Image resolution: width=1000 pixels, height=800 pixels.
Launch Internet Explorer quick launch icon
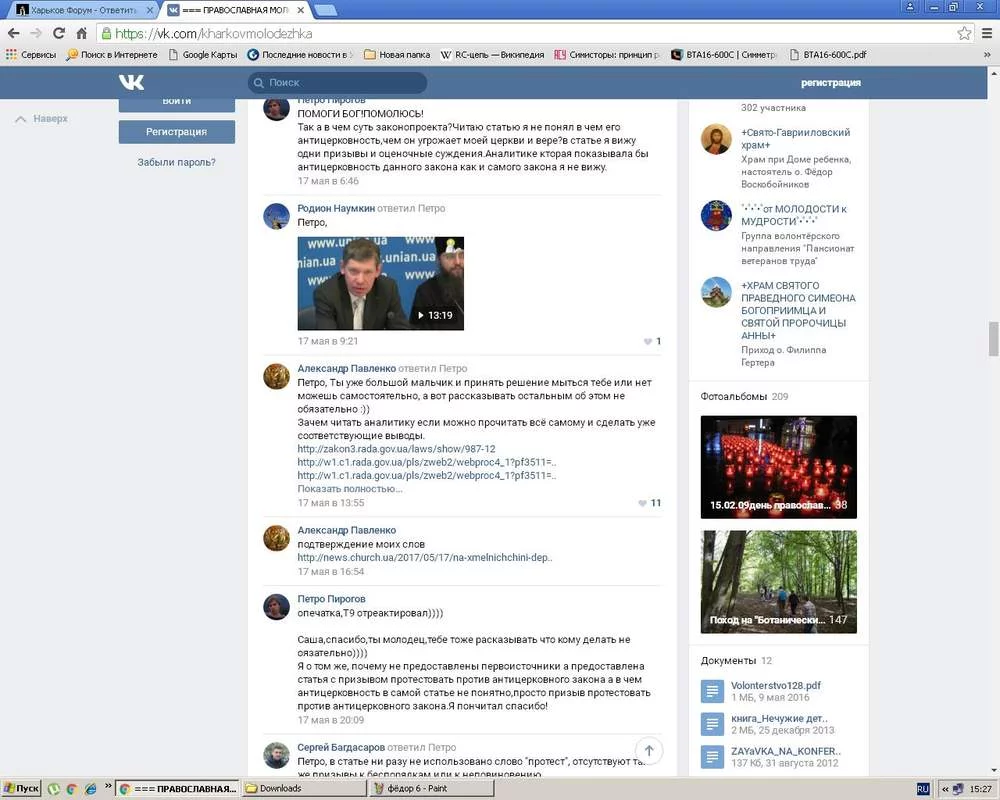(x=91, y=789)
